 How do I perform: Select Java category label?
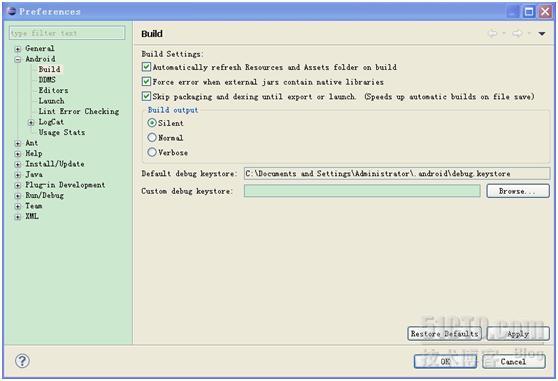coord(34,174)
